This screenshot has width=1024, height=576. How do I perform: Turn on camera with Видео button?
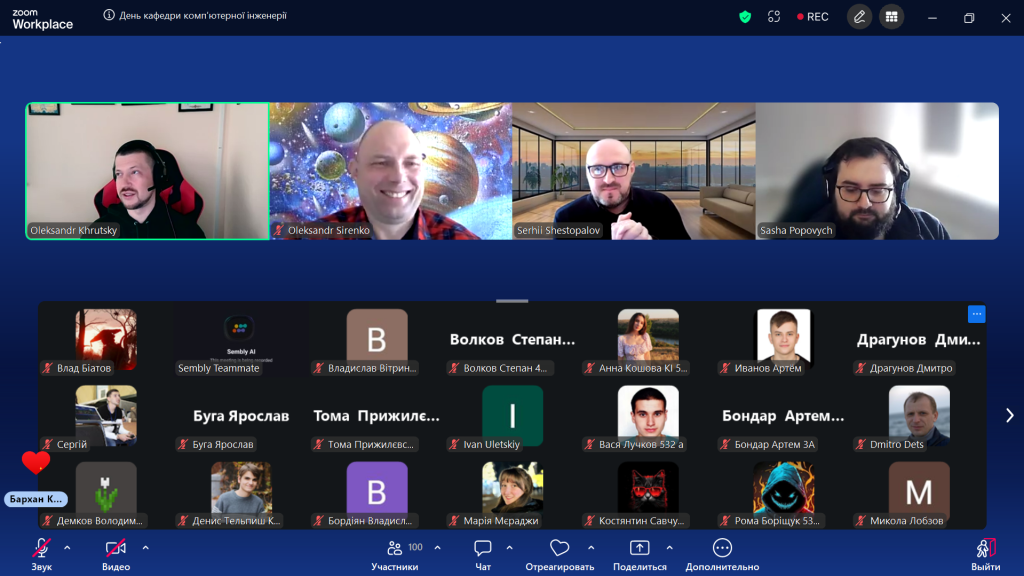pos(116,555)
